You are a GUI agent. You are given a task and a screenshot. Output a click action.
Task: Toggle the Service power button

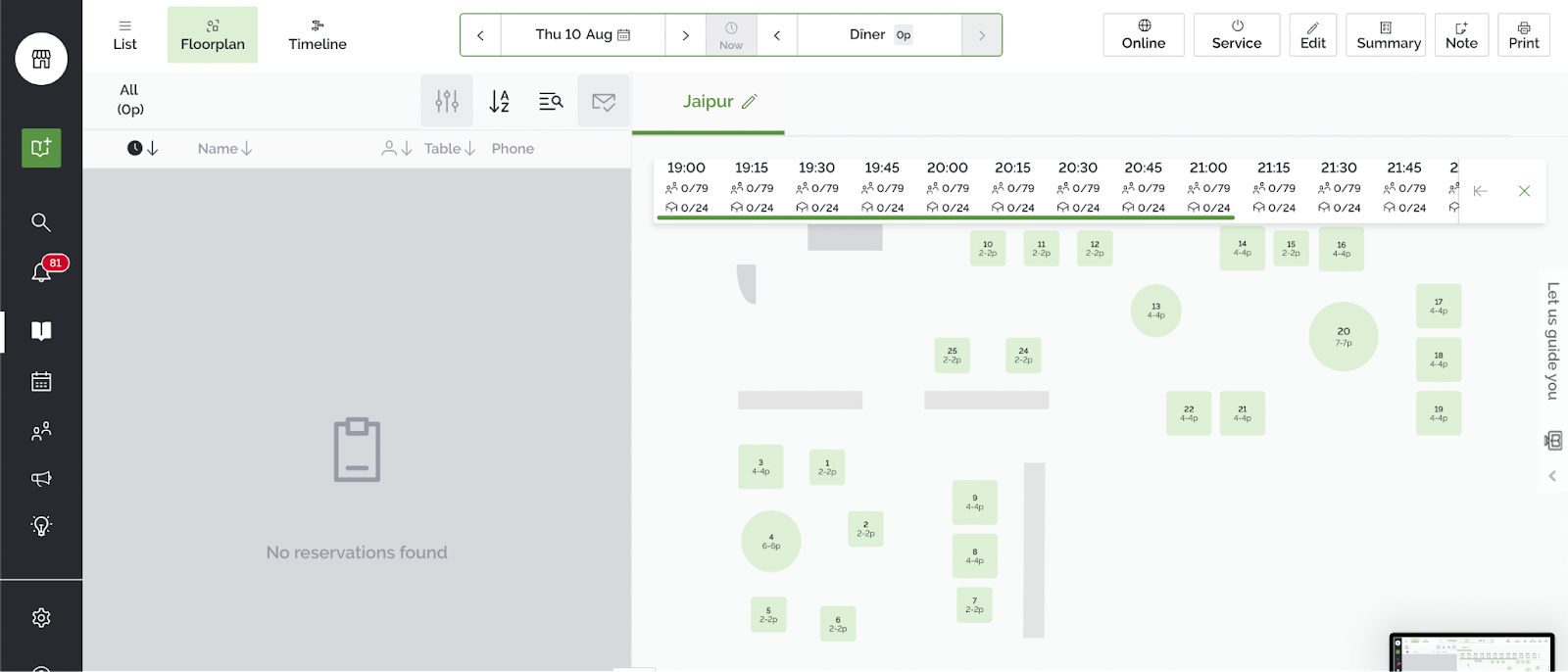click(1236, 34)
